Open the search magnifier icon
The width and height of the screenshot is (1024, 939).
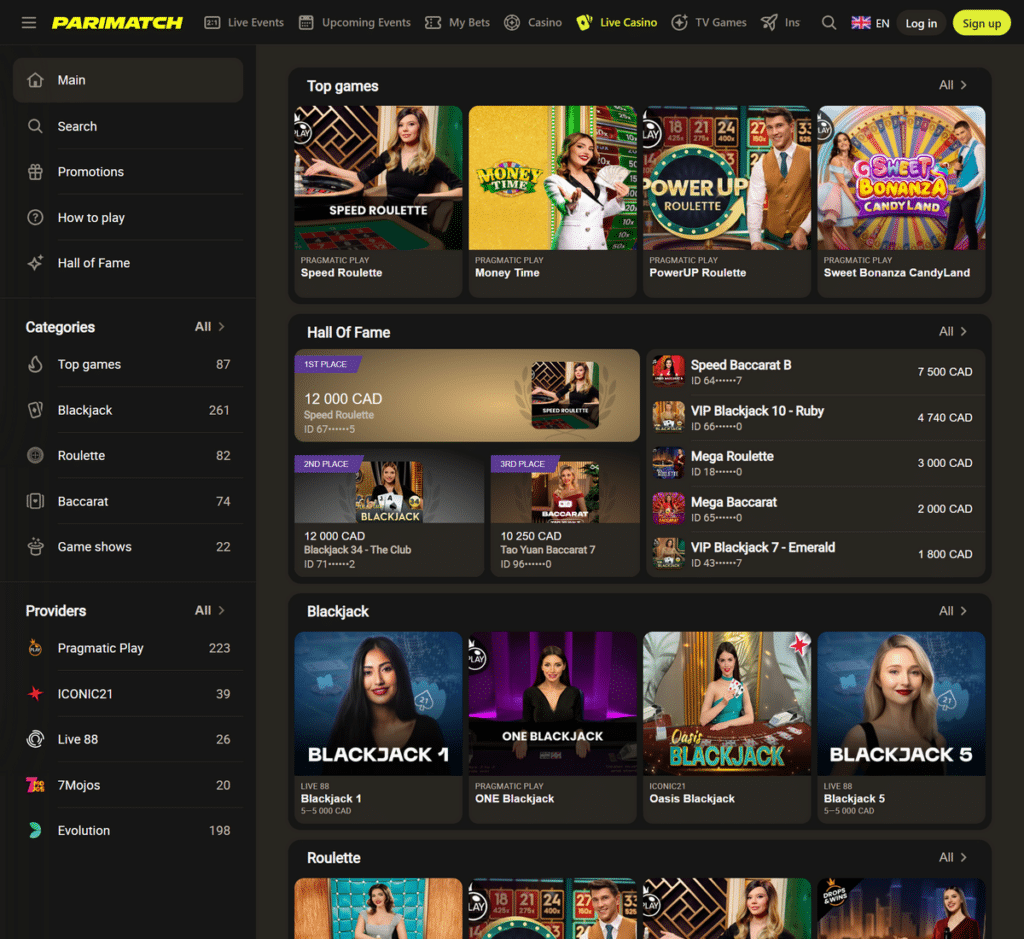[x=828, y=22]
